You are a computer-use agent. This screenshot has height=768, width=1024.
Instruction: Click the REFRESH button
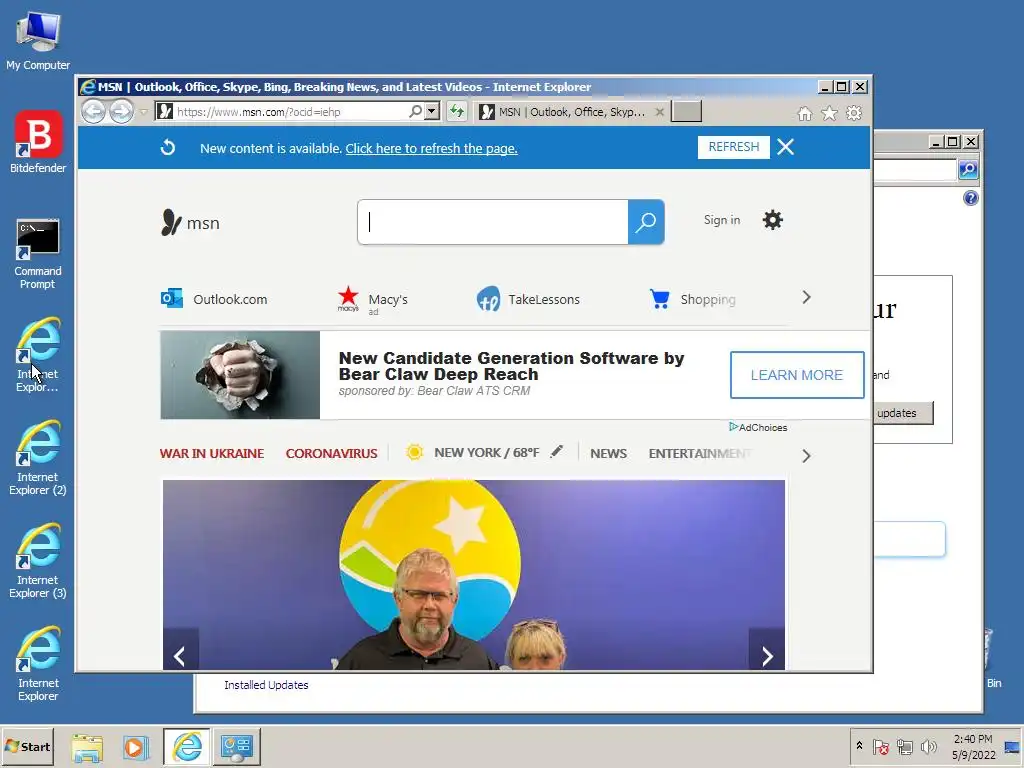(733, 147)
